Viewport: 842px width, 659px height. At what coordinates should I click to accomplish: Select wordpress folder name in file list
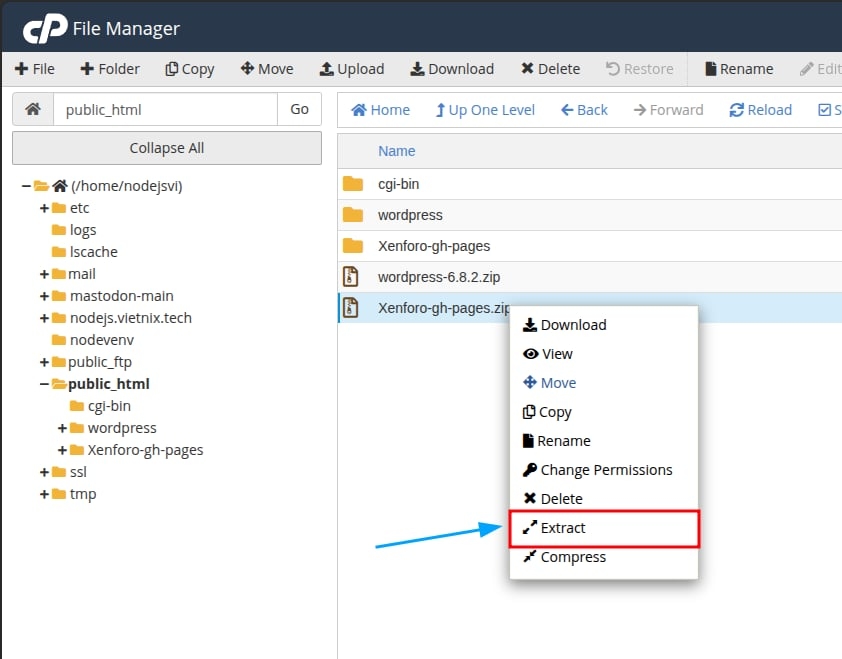click(x=410, y=215)
